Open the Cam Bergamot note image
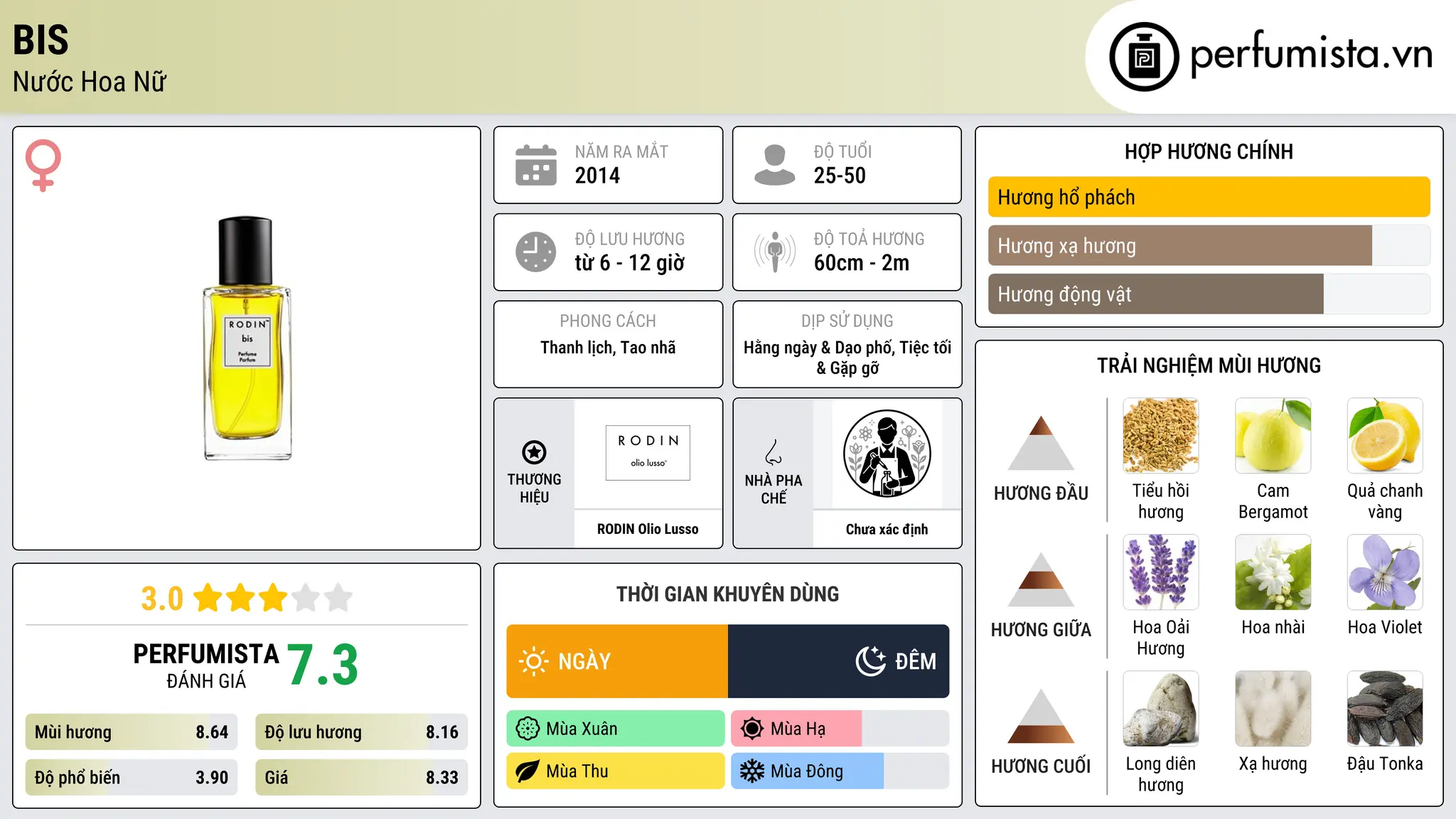Viewport: 1456px width, 819px height. pyautogui.click(x=1273, y=435)
